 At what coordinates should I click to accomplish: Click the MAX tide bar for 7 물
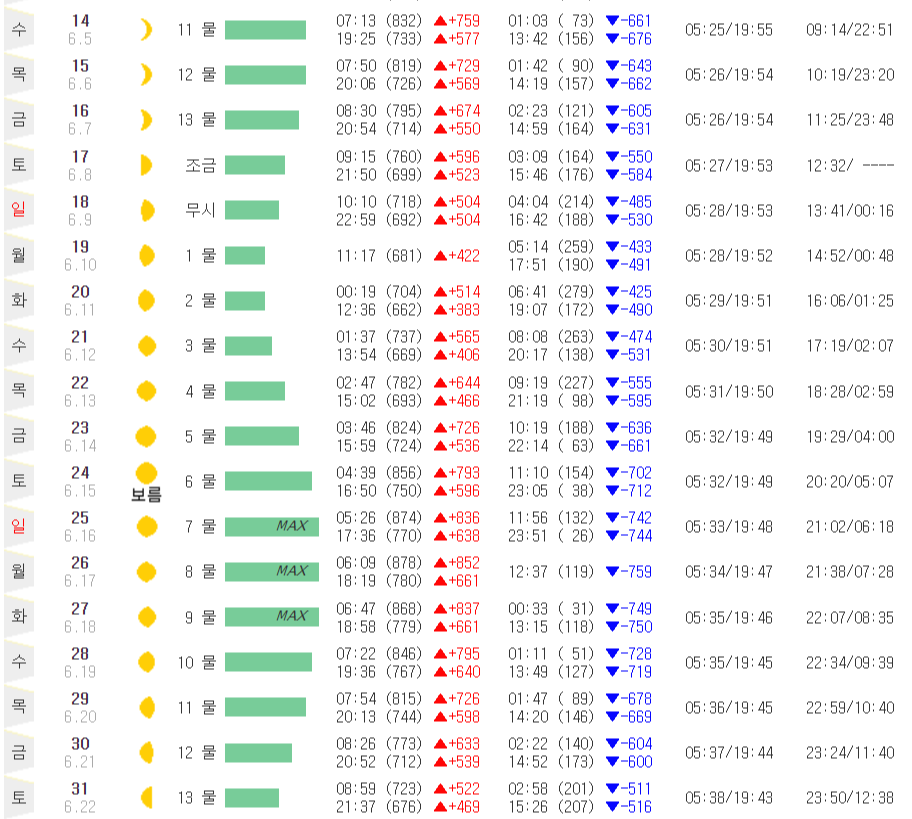tap(272, 526)
